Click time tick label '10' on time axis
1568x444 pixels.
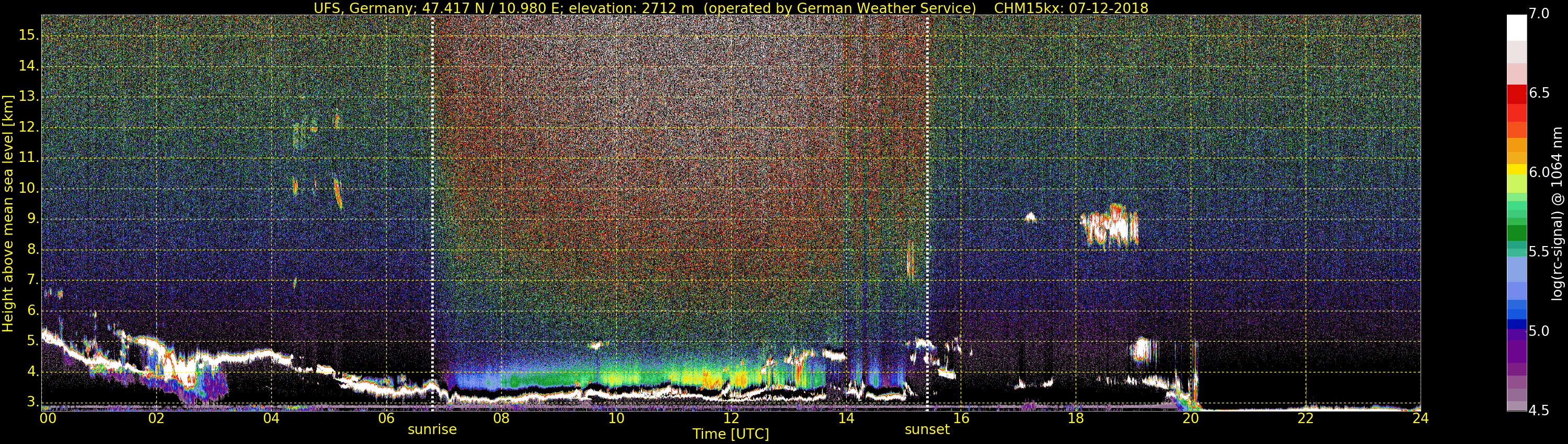pos(616,418)
